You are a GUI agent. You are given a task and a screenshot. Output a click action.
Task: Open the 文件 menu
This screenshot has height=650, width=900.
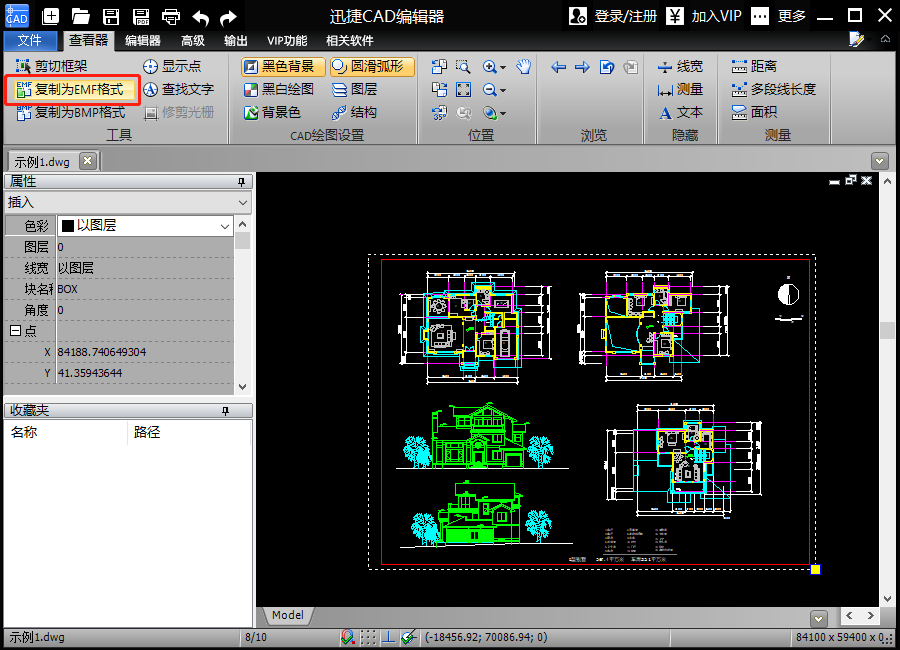[30, 41]
